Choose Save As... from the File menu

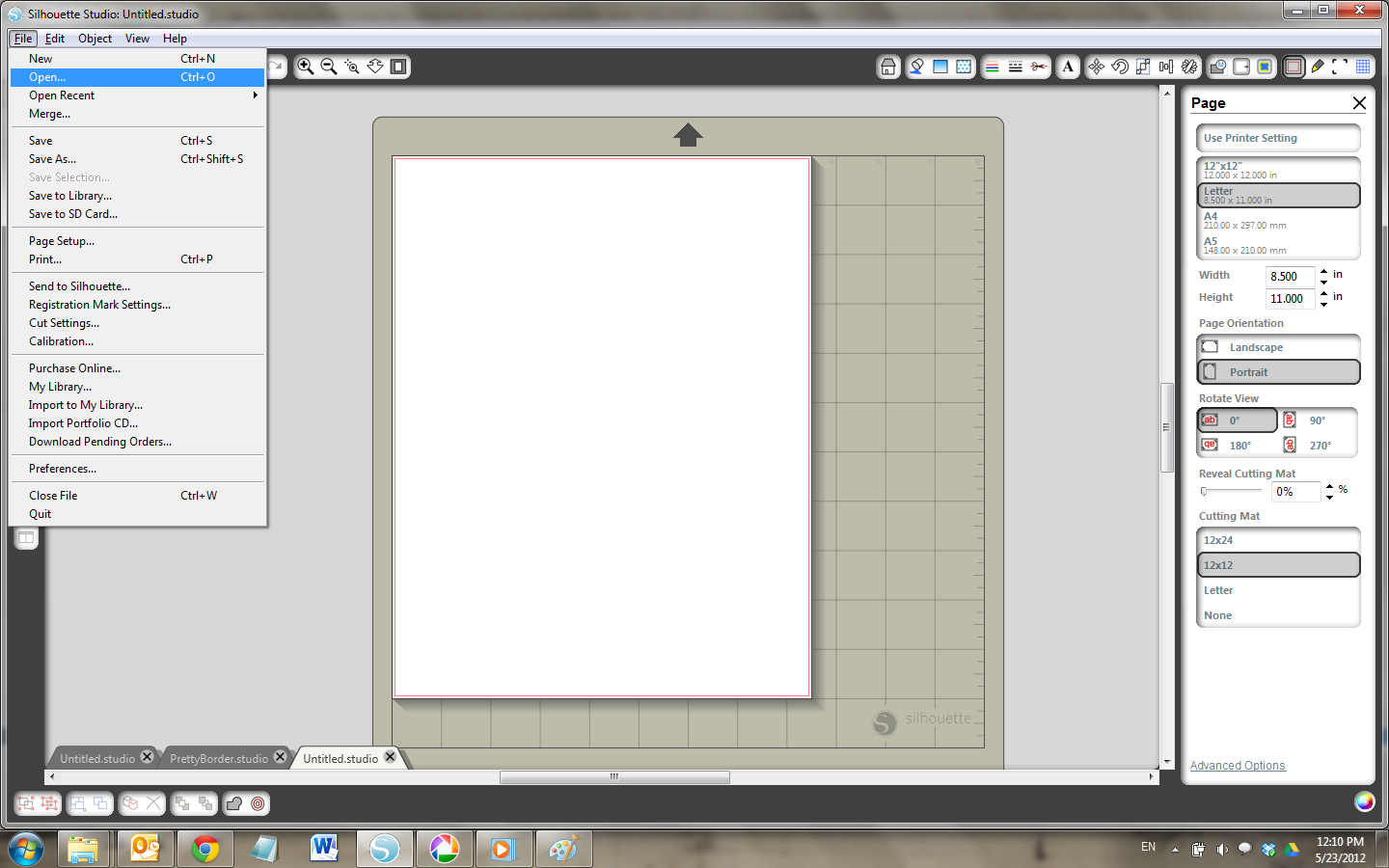point(137,159)
